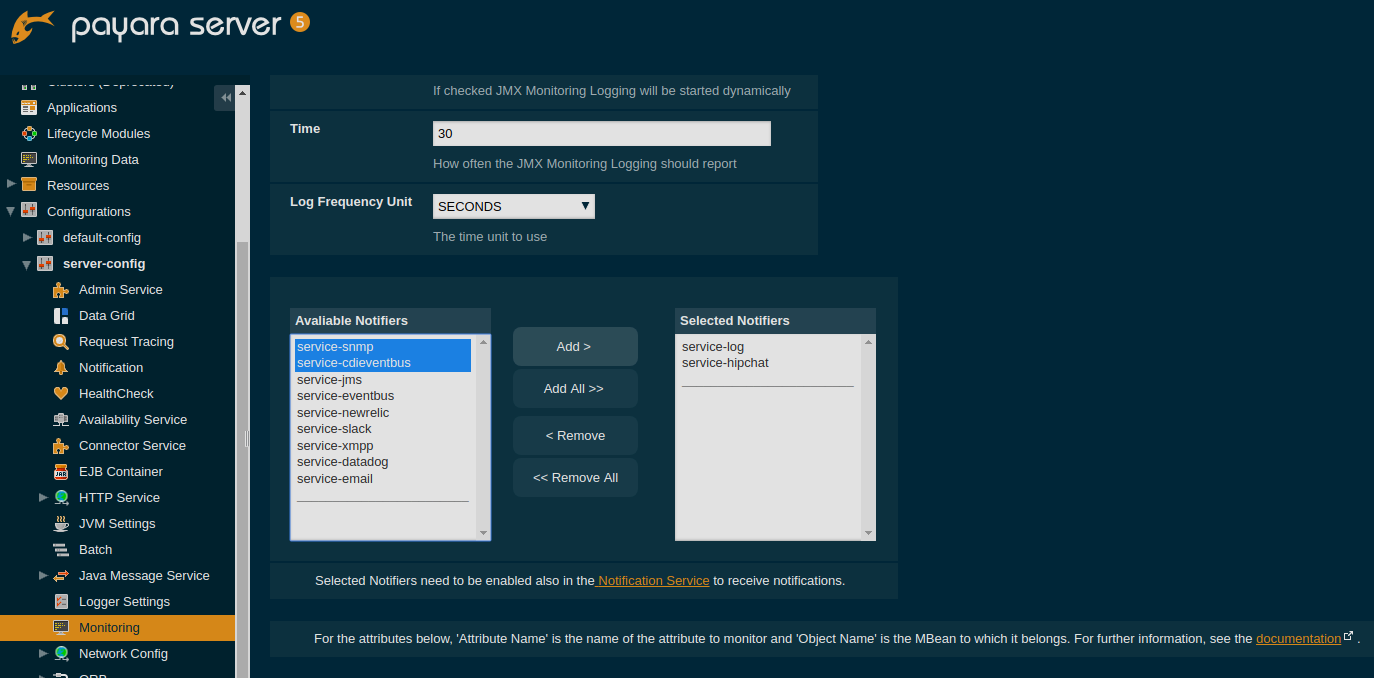Viewport: 1374px width, 678px height.
Task: Click the Available Notifiers list scrollbar
Action: (x=483, y=438)
